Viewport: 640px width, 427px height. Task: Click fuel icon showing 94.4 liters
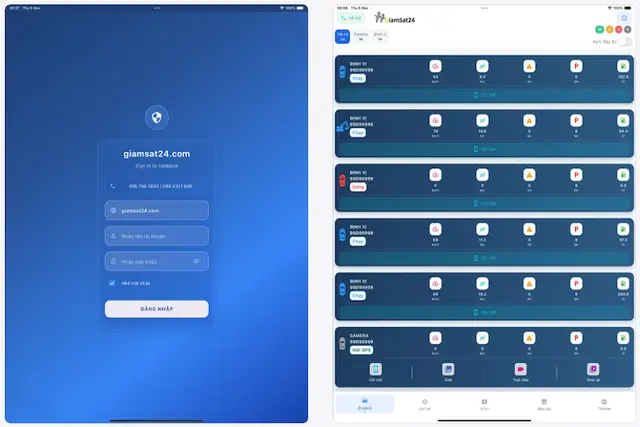point(623,120)
